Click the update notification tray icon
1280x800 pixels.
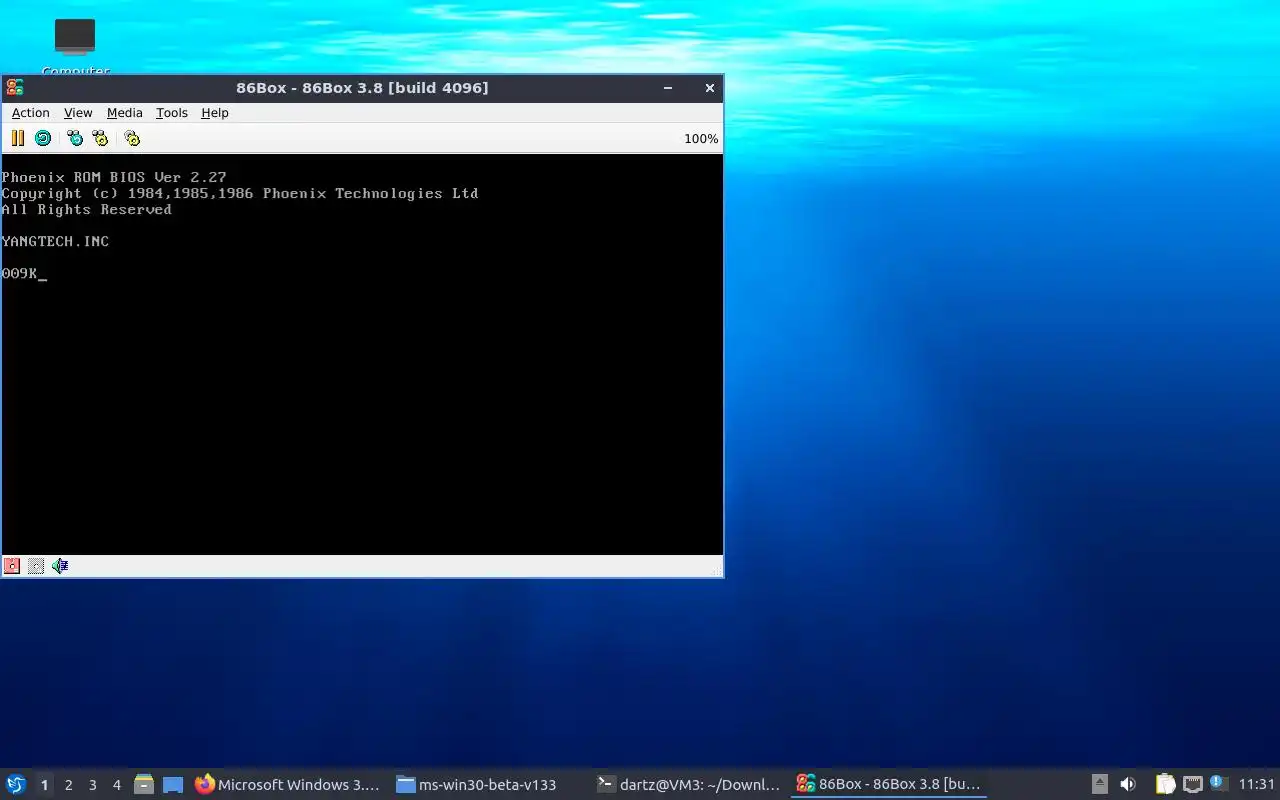pyautogui.click(x=1218, y=784)
